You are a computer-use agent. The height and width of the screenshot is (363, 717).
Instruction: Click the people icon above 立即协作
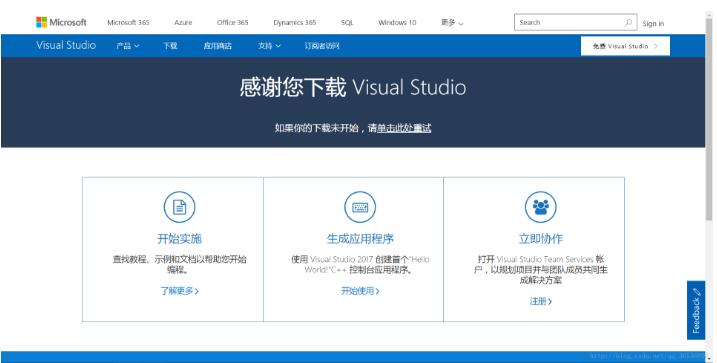pos(540,207)
